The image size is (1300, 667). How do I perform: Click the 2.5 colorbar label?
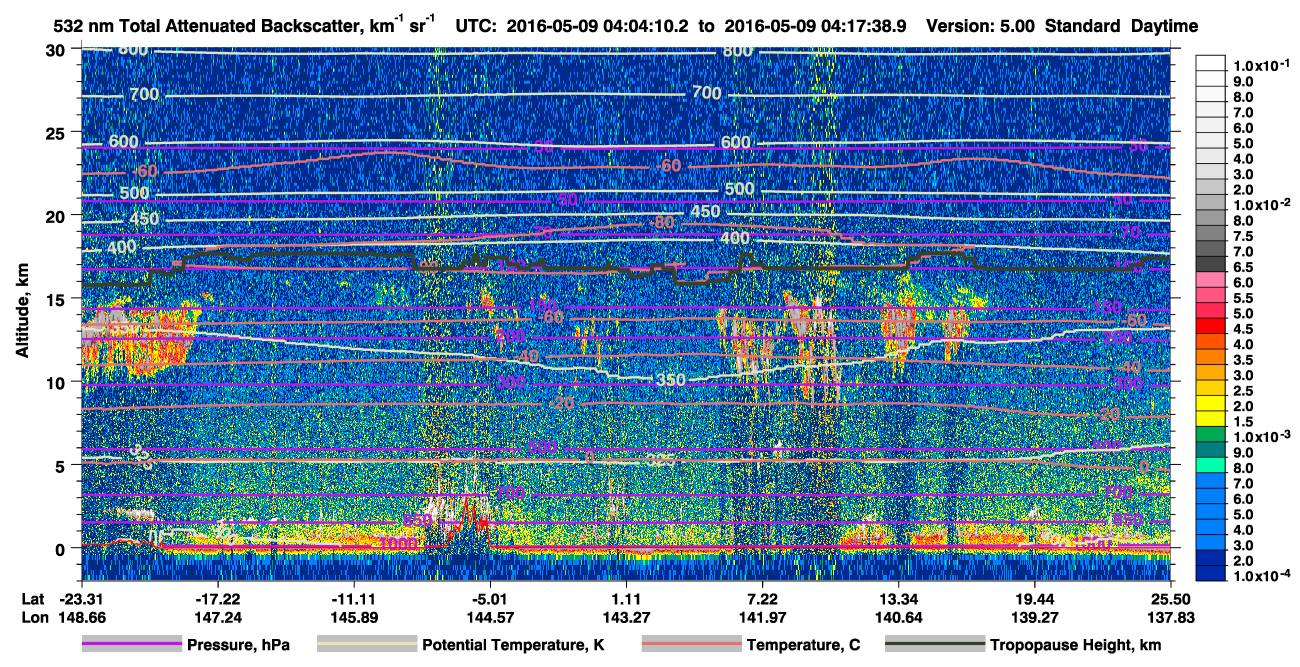(x=1242, y=391)
